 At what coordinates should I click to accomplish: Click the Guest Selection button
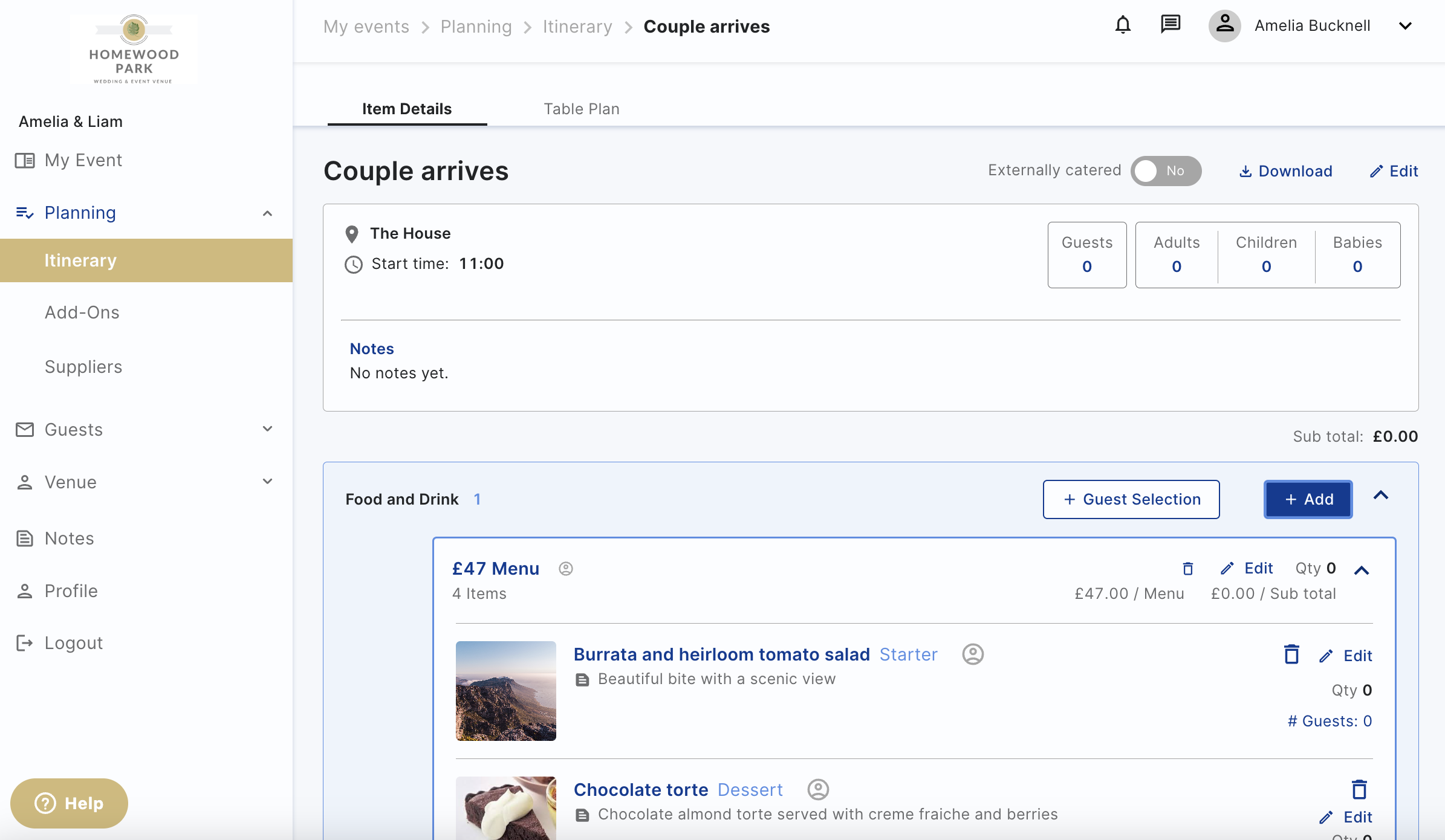click(1131, 499)
